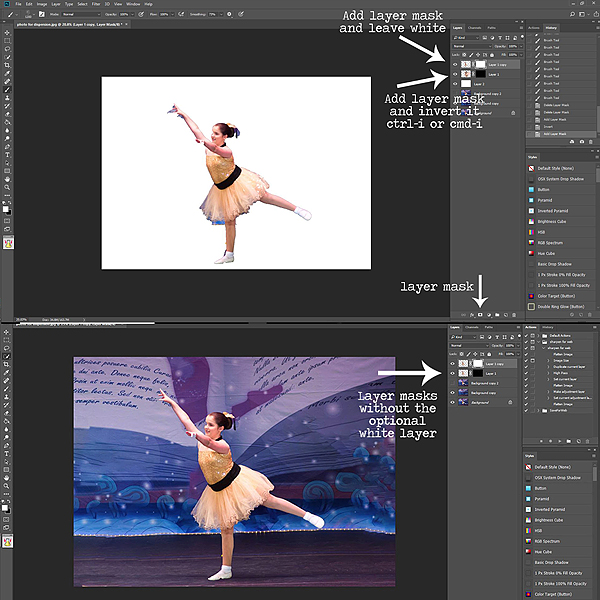Select the Type tool in the top screenshot

pos(7,154)
